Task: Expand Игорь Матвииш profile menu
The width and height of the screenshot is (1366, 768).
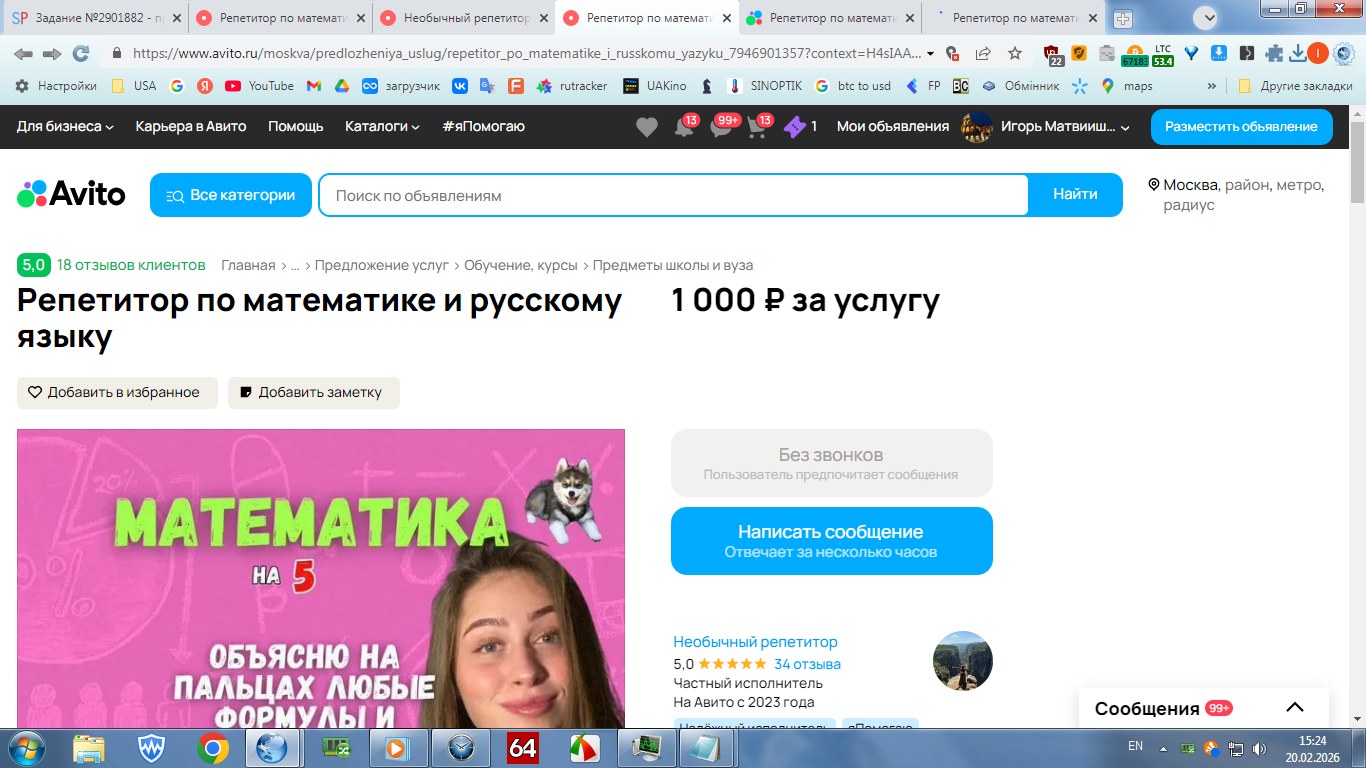Action: [x=1045, y=127]
